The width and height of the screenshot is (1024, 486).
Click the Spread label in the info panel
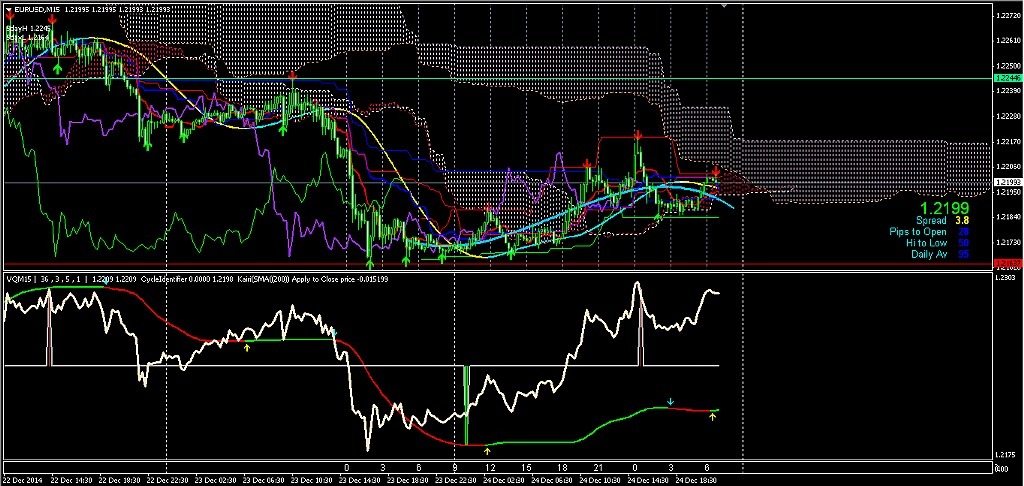931,221
